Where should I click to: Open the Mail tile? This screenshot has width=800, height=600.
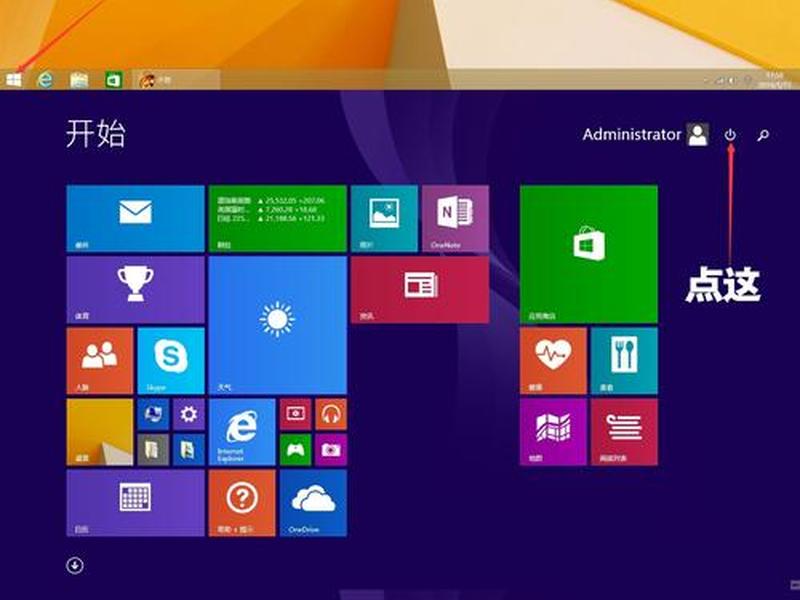[x=136, y=218]
